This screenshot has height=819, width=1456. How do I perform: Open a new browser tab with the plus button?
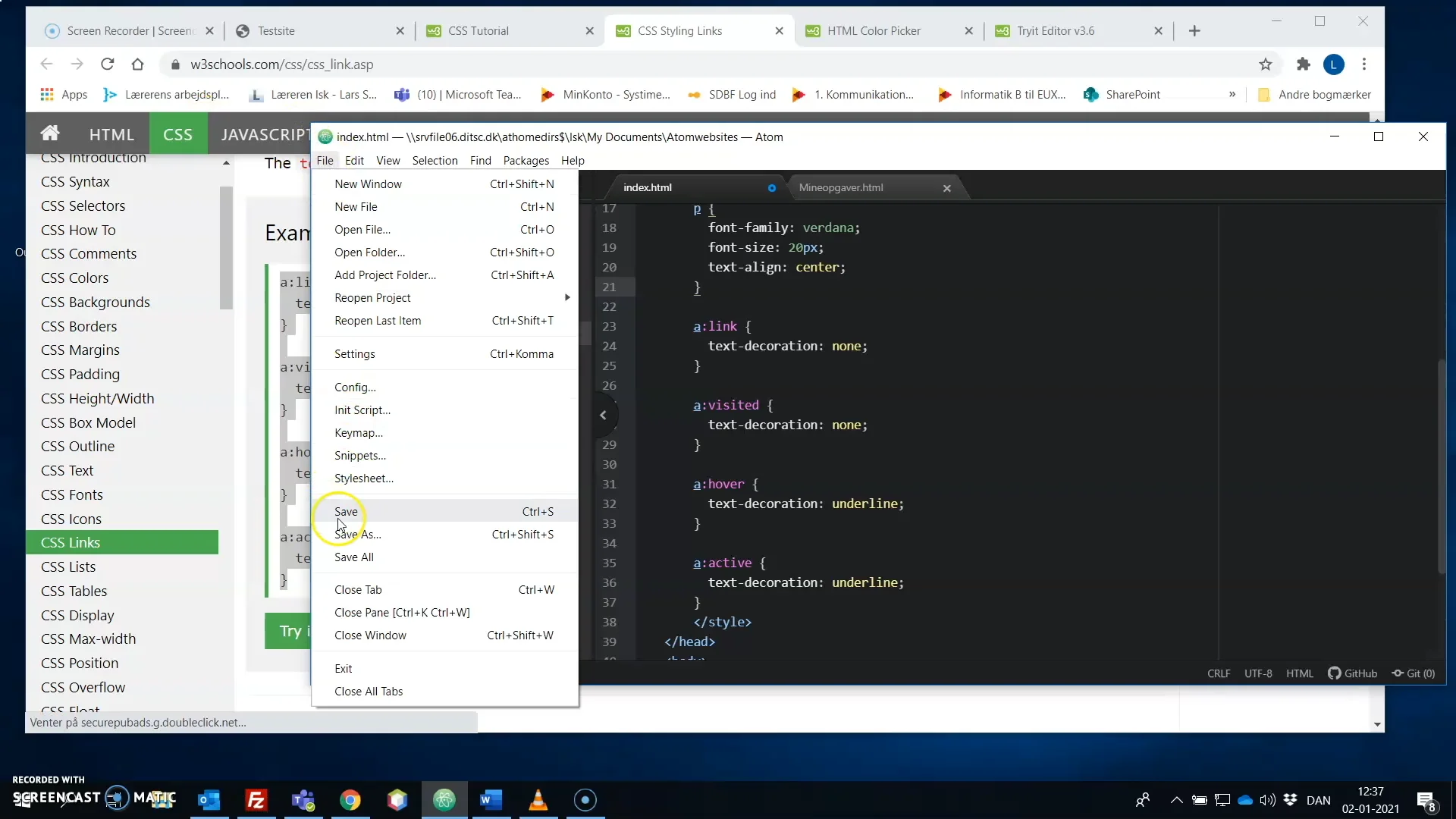1195,30
